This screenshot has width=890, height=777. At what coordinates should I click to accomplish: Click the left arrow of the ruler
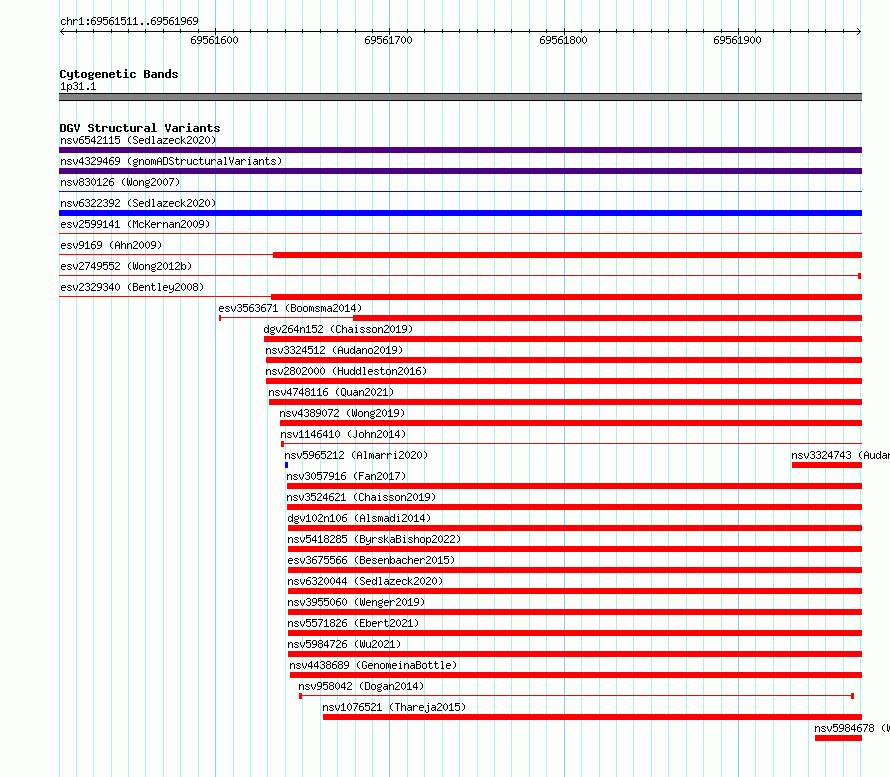[62, 31]
